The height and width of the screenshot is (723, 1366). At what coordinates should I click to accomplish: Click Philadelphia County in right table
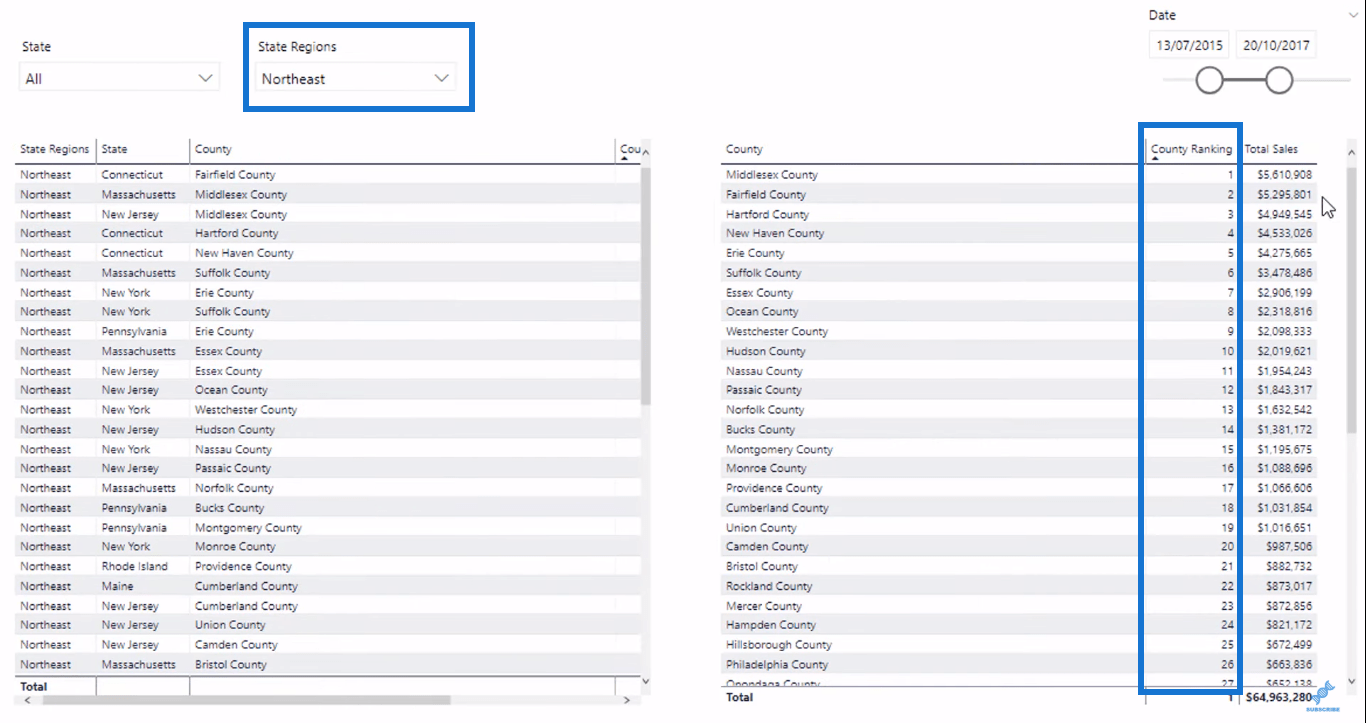777,664
